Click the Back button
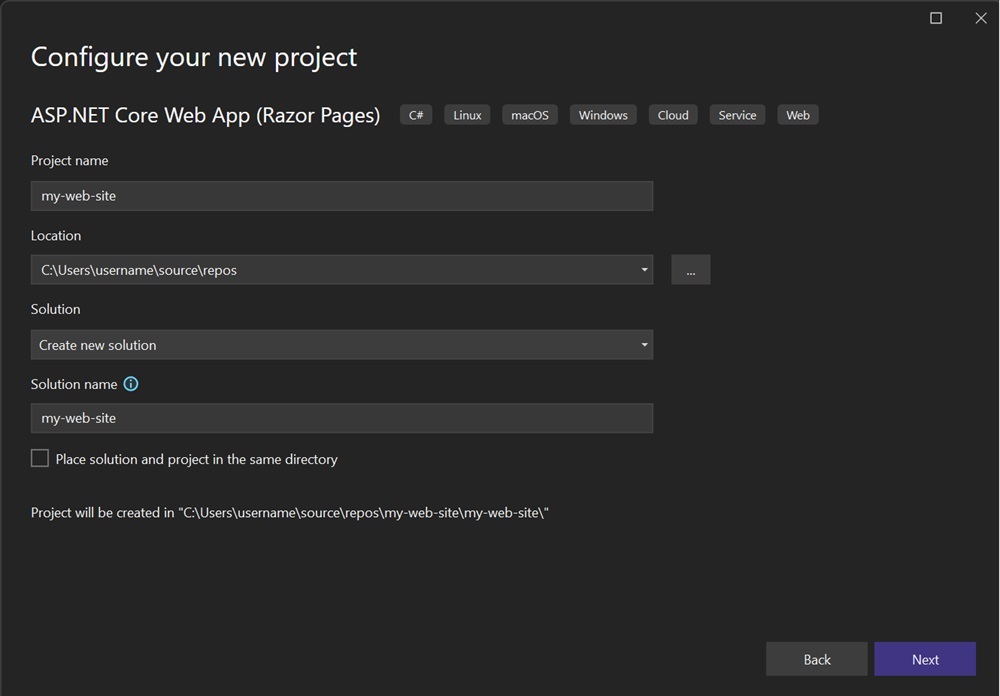This screenshot has height=696, width=1000. [x=816, y=659]
